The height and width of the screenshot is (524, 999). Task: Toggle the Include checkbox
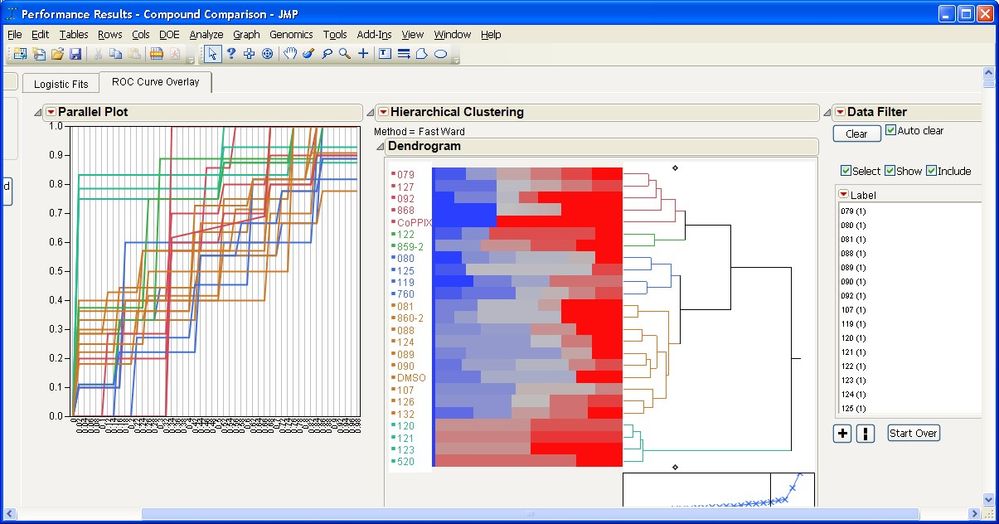click(x=931, y=171)
